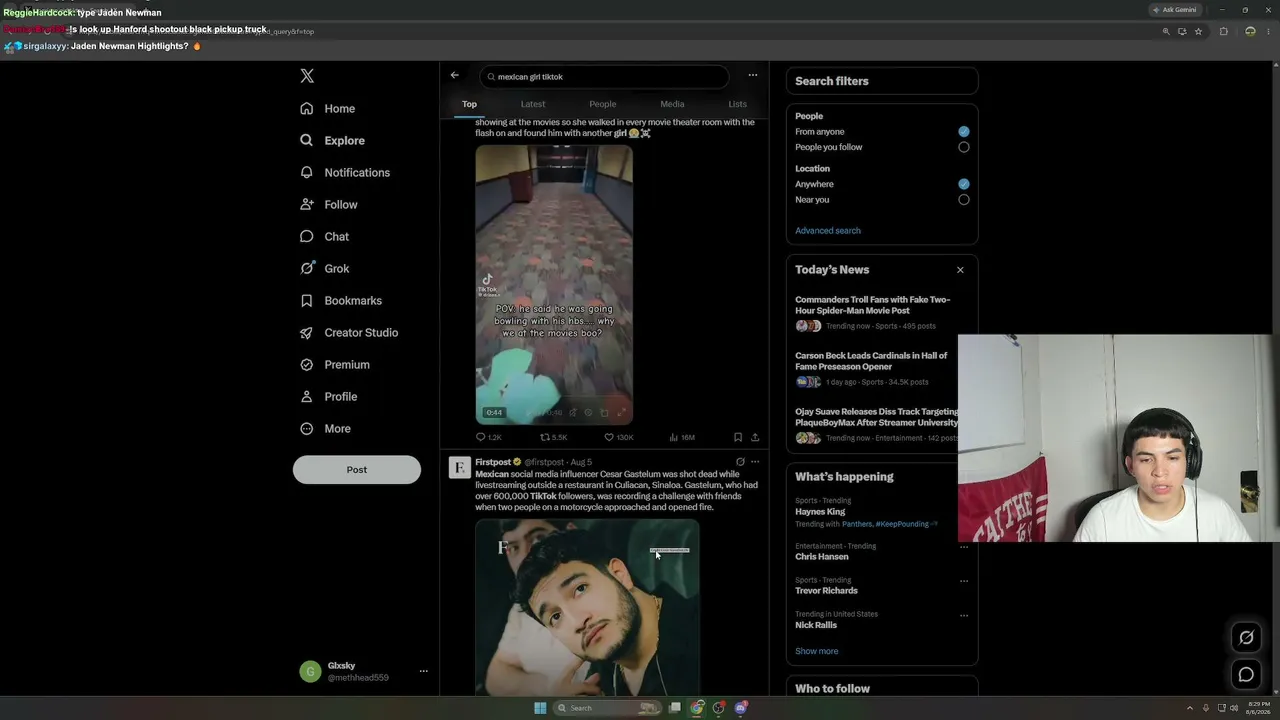Open the search options menu beside the search box
The image size is (1280, 720).
point(753,75)
